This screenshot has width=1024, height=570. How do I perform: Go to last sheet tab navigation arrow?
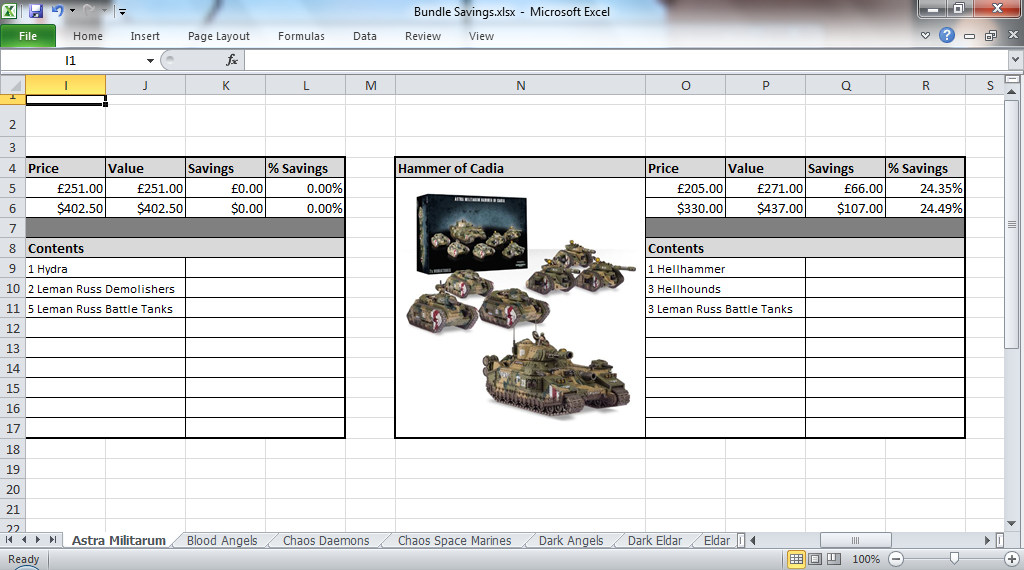pyautogui.click(x=53, y=540)
